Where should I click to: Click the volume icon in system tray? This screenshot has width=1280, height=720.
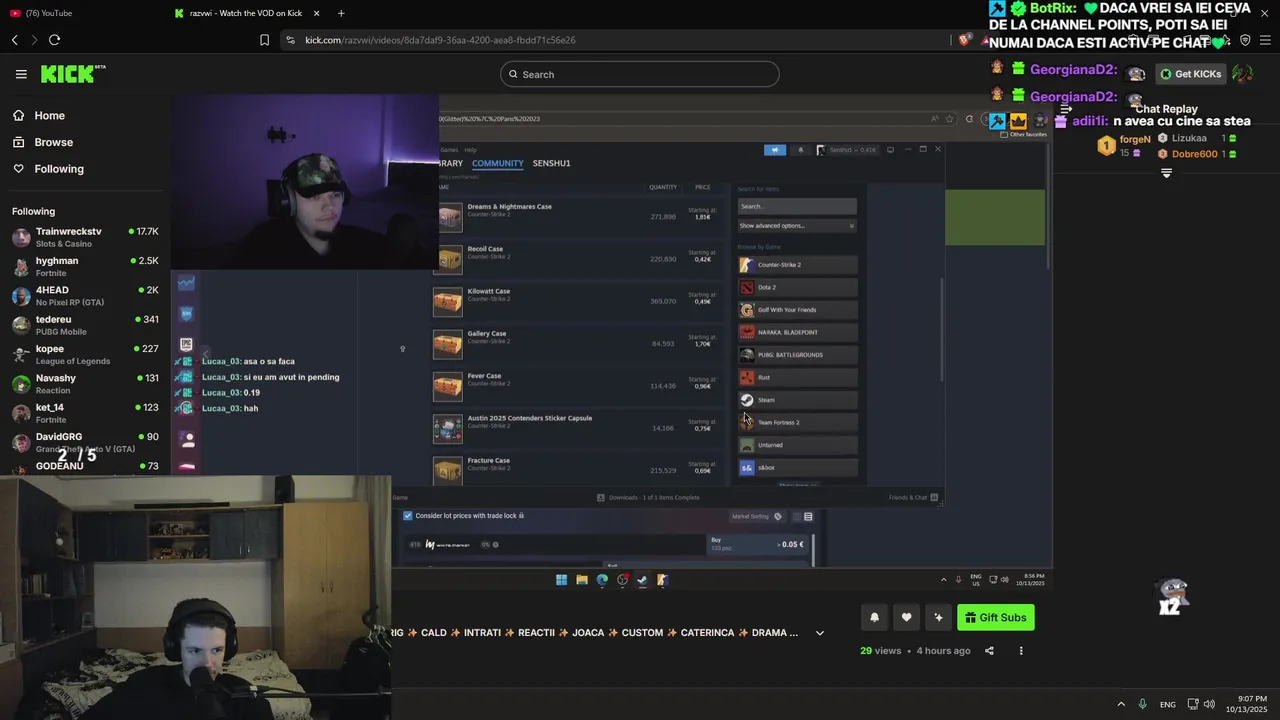1209,704
